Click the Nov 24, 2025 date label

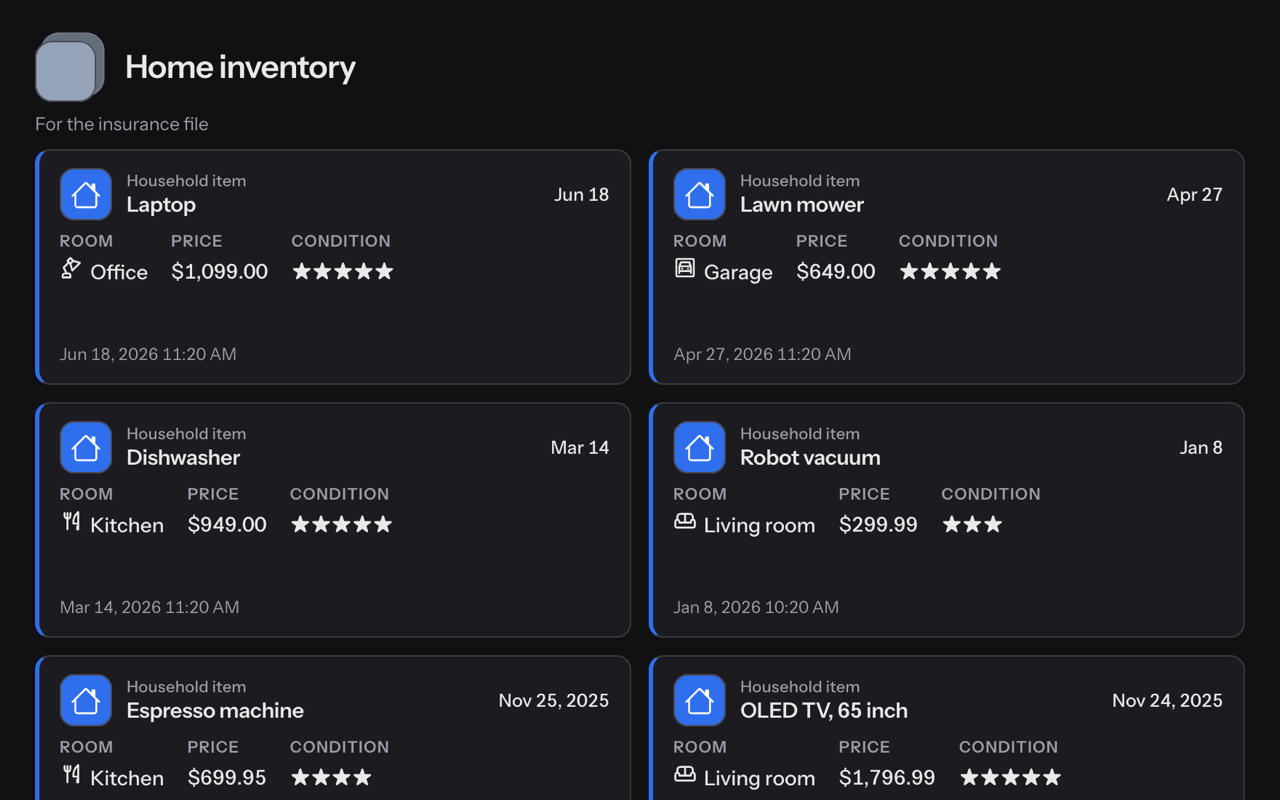tap(1167, 700)
